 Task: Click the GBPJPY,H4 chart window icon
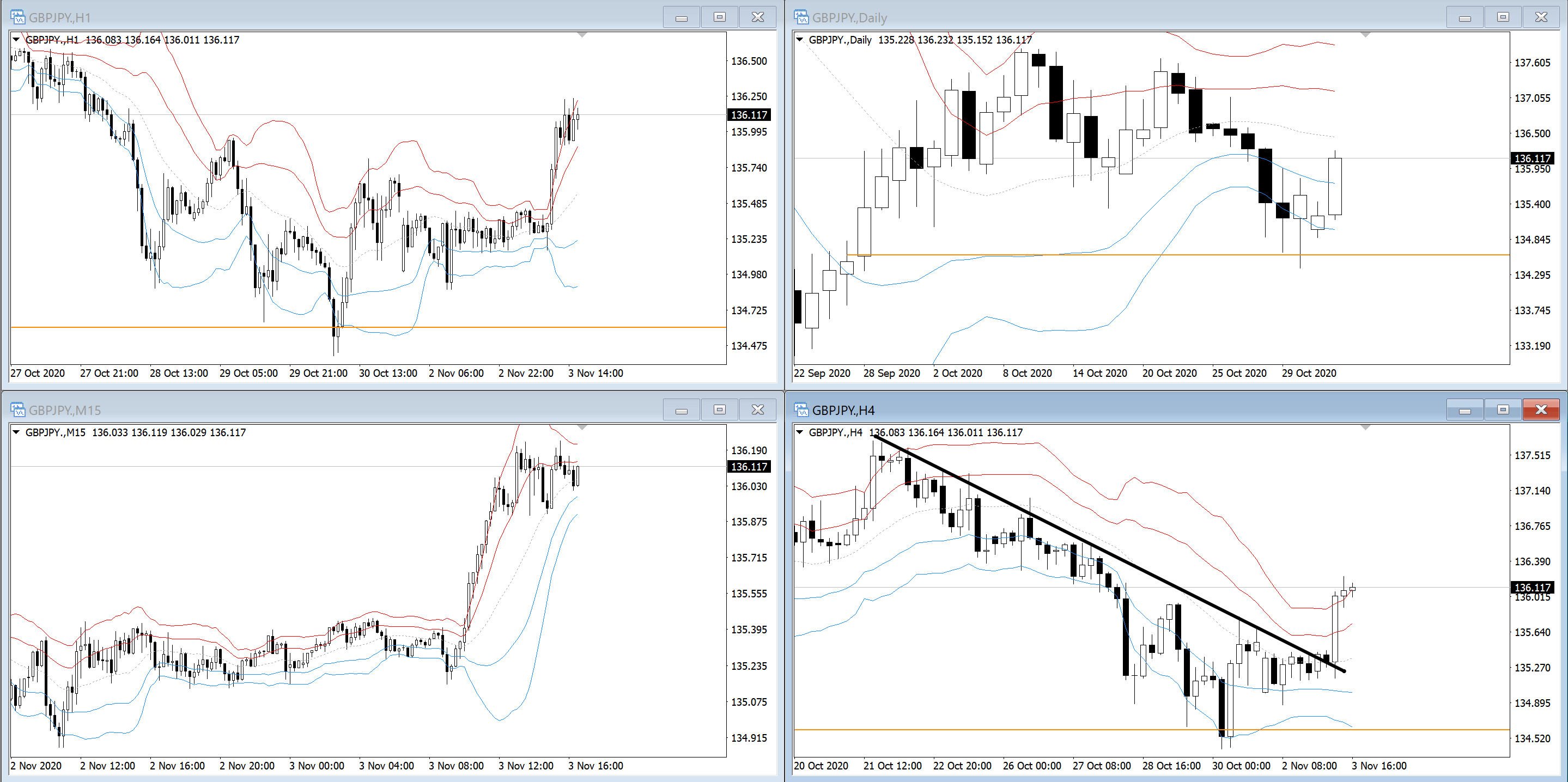tap(801, 410)
